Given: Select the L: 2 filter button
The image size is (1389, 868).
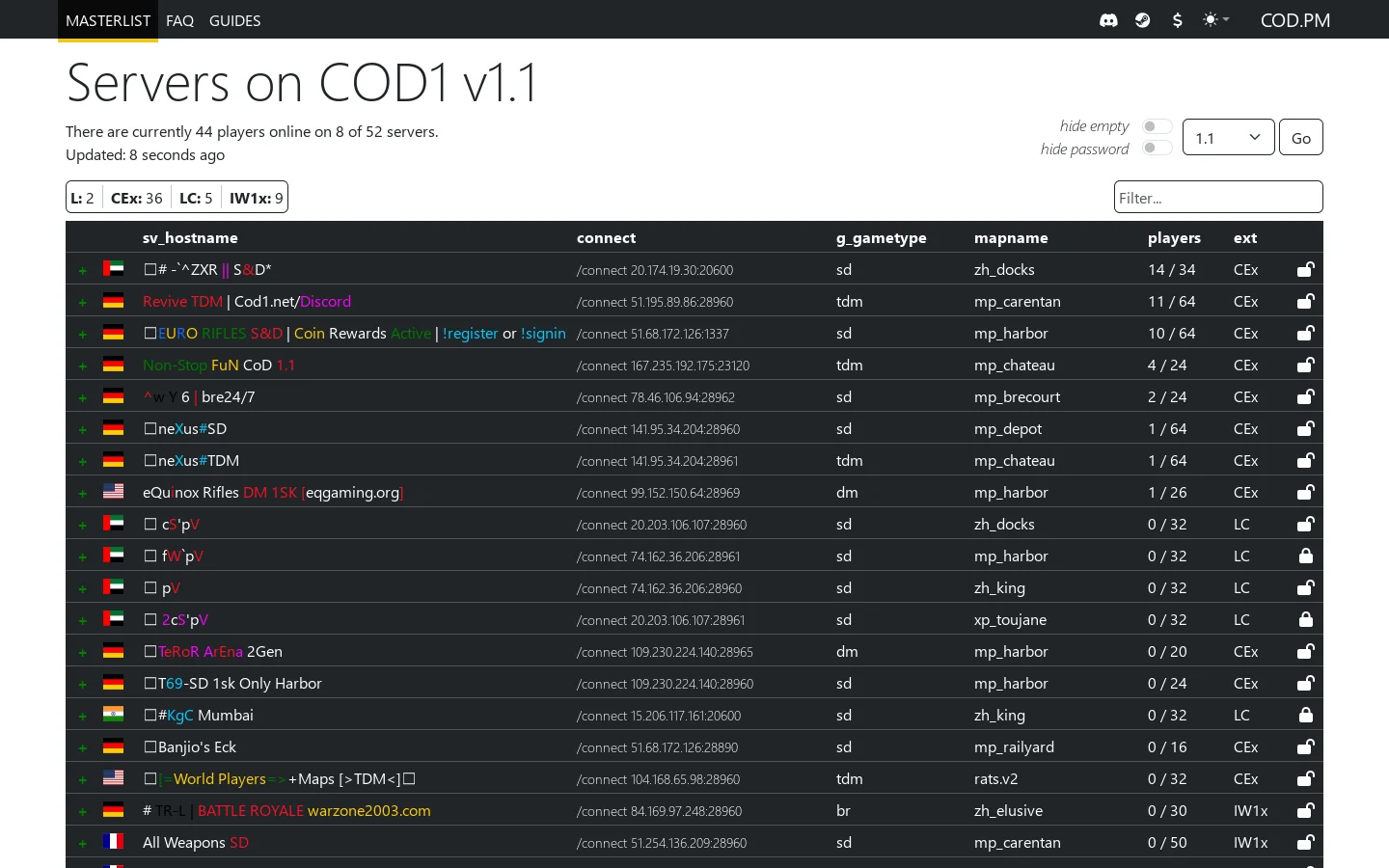Looking at the screenshot, I should 83,198.
